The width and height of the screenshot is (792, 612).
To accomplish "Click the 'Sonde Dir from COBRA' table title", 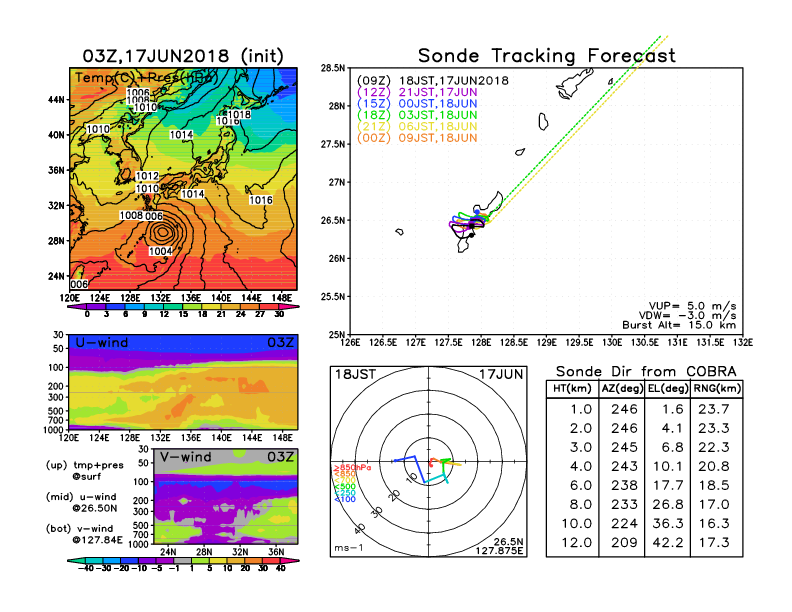I will point(646,372).
